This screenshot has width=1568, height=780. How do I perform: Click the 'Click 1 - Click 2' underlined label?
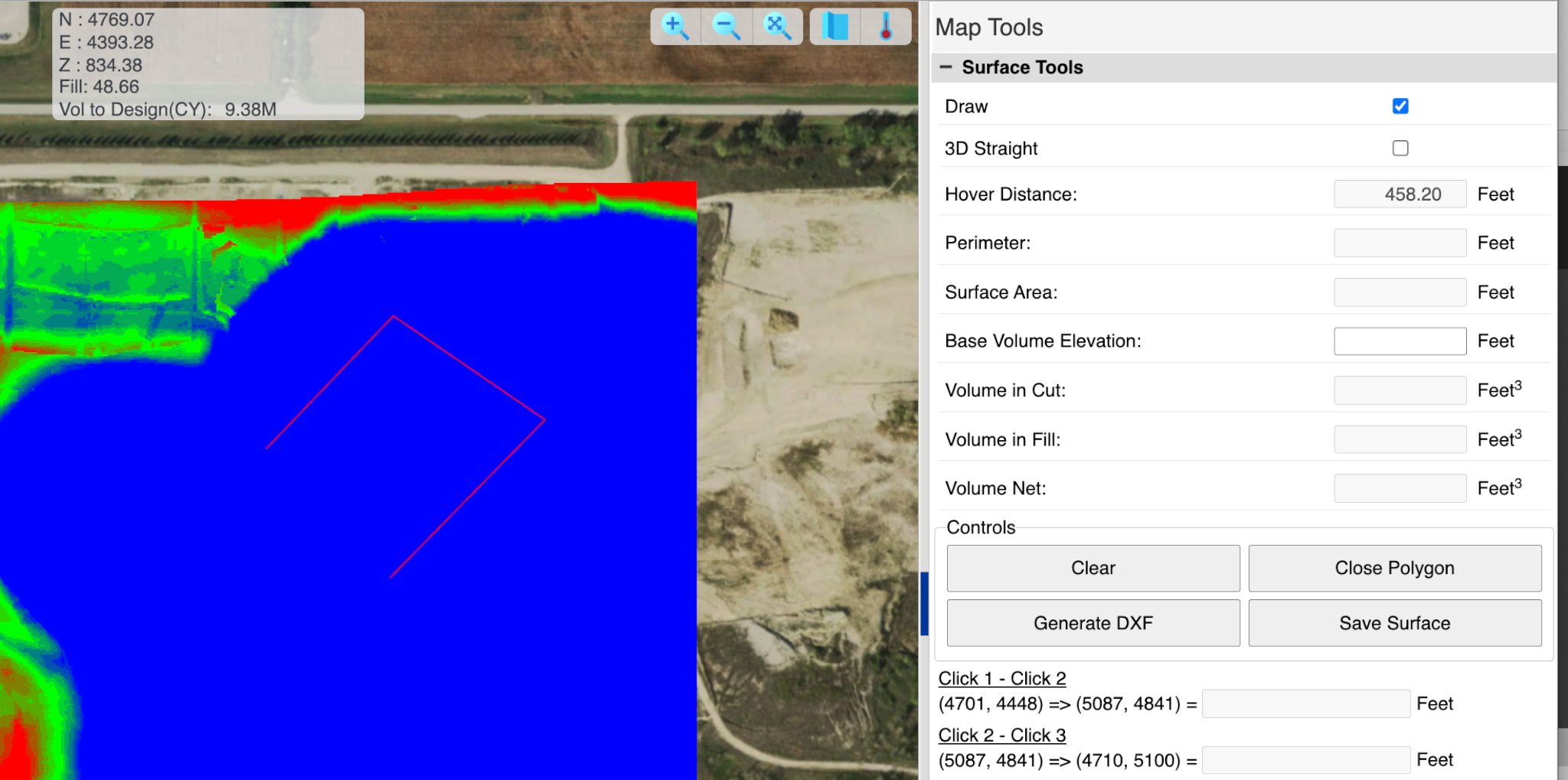pyautogui.click(x=1002, y=678)
